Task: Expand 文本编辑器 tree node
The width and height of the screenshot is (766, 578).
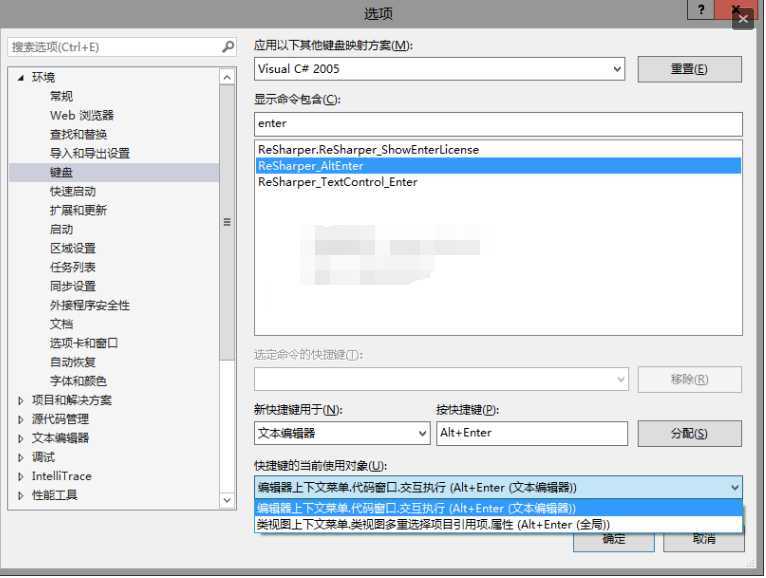Action: 21,439
